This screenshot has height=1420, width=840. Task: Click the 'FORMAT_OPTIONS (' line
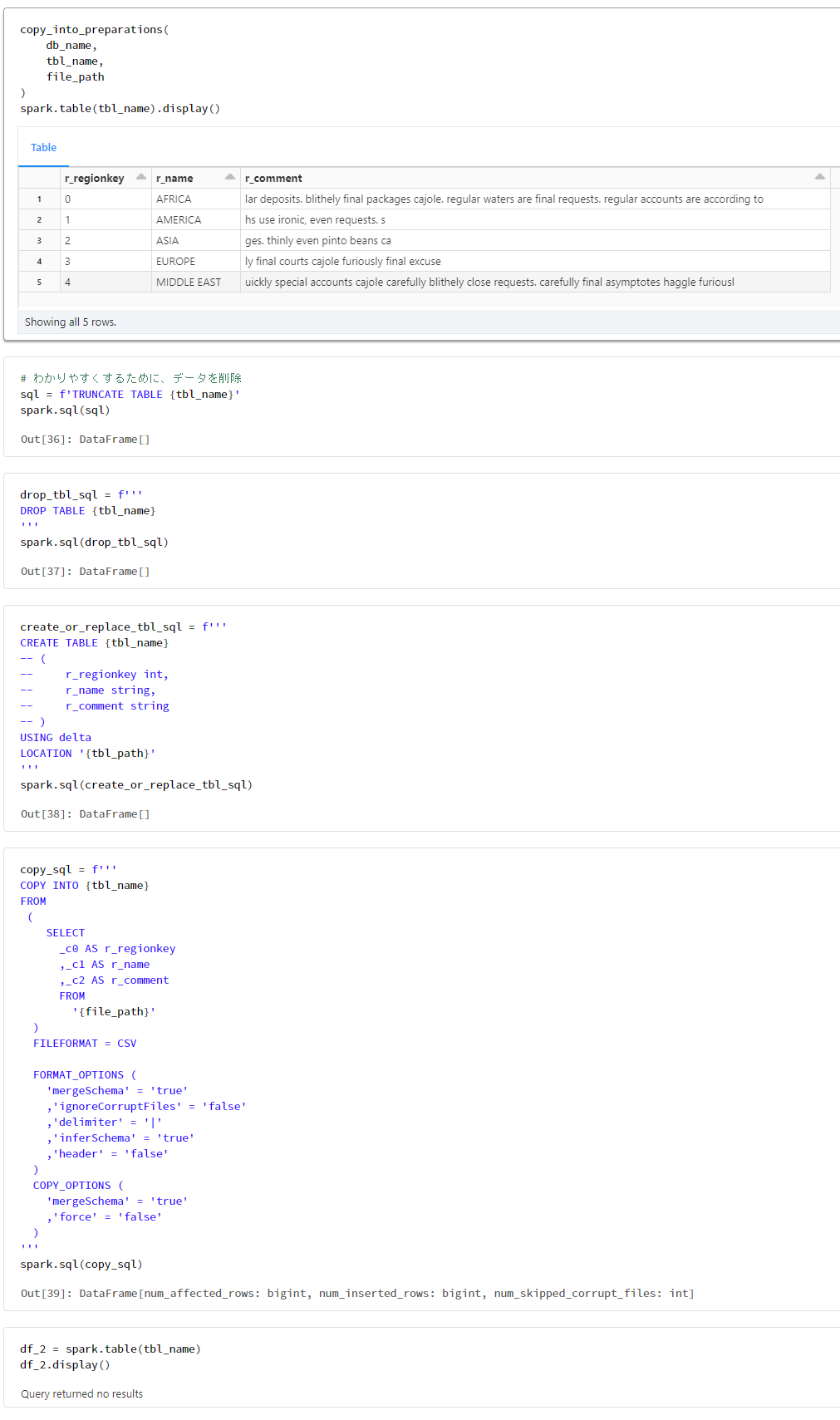tap(85, 1075)
